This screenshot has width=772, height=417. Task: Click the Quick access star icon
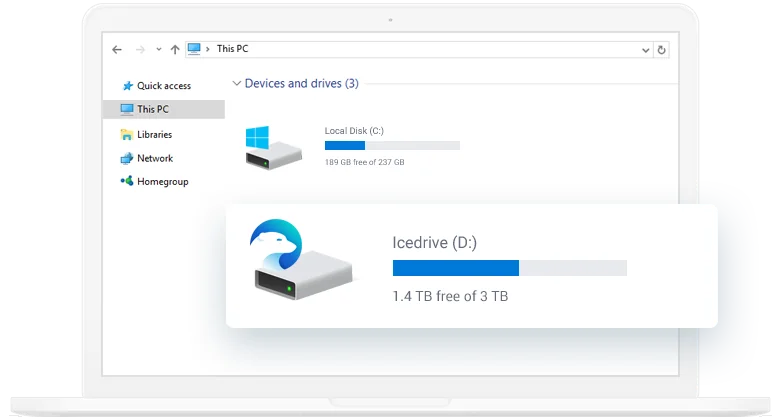pos(128,86)
